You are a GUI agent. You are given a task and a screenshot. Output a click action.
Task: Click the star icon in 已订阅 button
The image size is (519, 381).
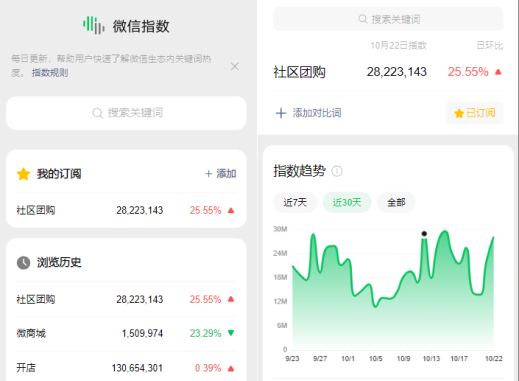[x=459, y=113]
